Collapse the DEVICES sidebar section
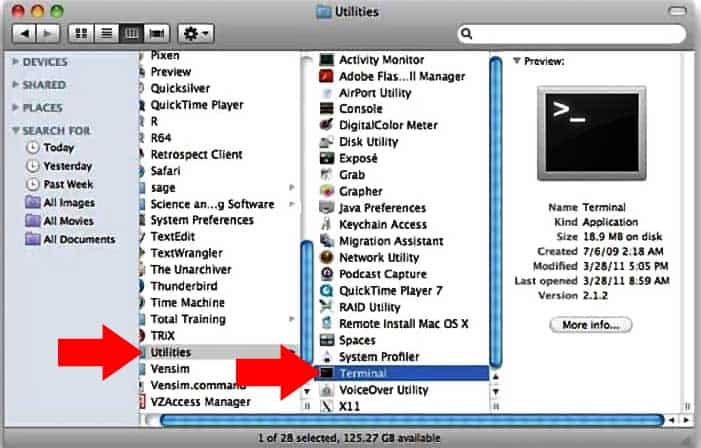Screen dimensions: 701x448 pyautogui.click(x=15, y=62)
